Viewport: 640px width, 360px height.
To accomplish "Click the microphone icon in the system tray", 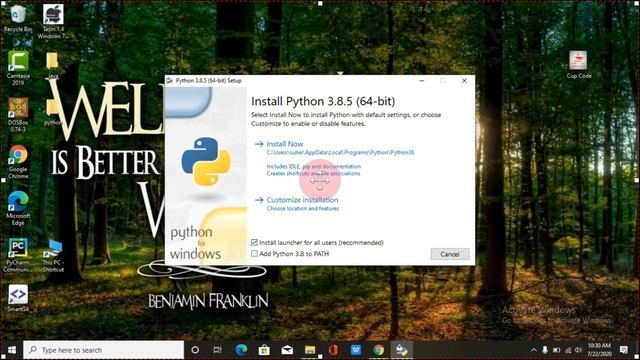I will [x=545, y=350].
